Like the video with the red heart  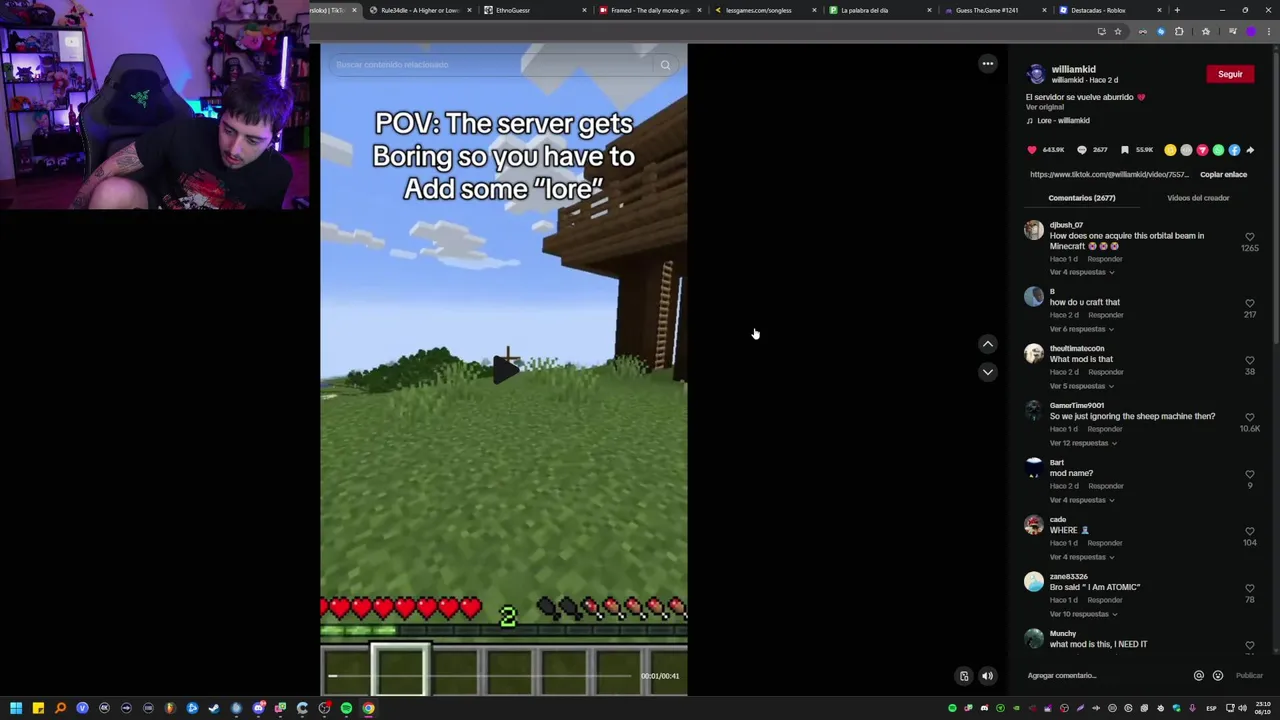coord(1032,150)
